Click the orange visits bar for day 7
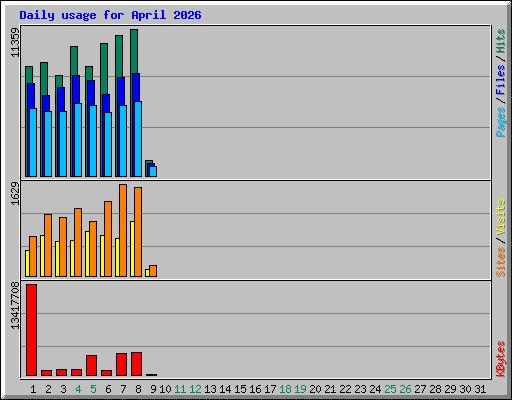 pos(123,230)
